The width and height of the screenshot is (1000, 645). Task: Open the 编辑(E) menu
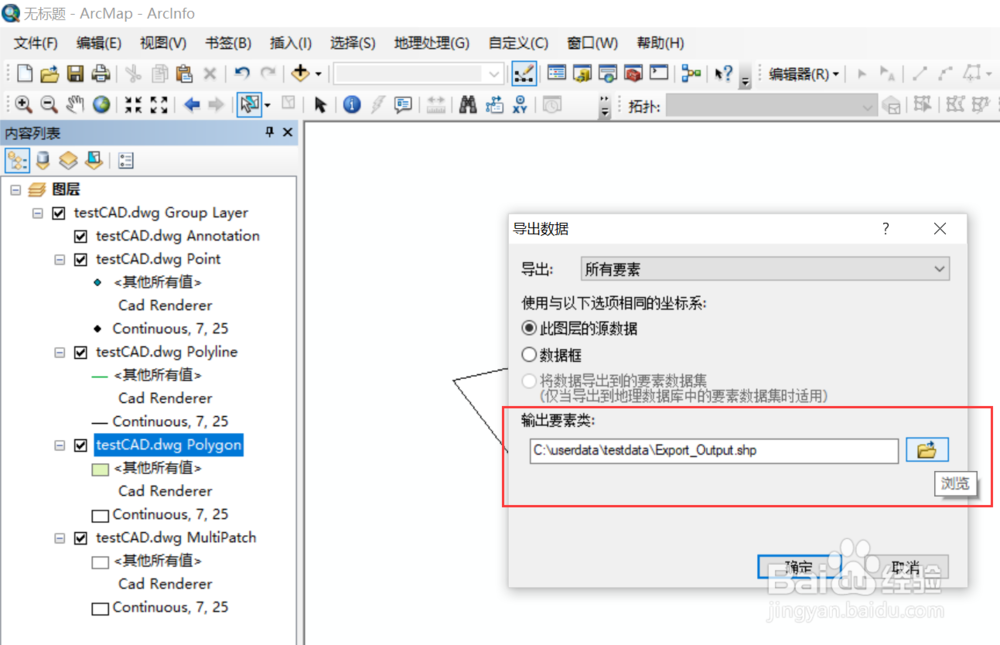coord(99,43)
